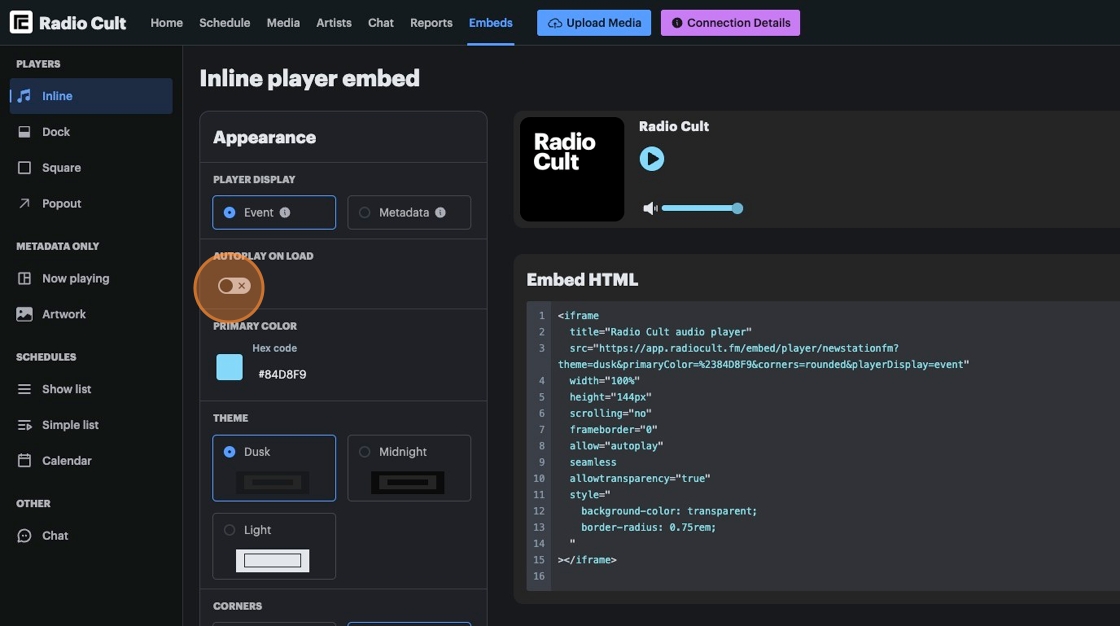Click the Simple list icon
The height and width of the screenshot is (626, 1120).
24,424
